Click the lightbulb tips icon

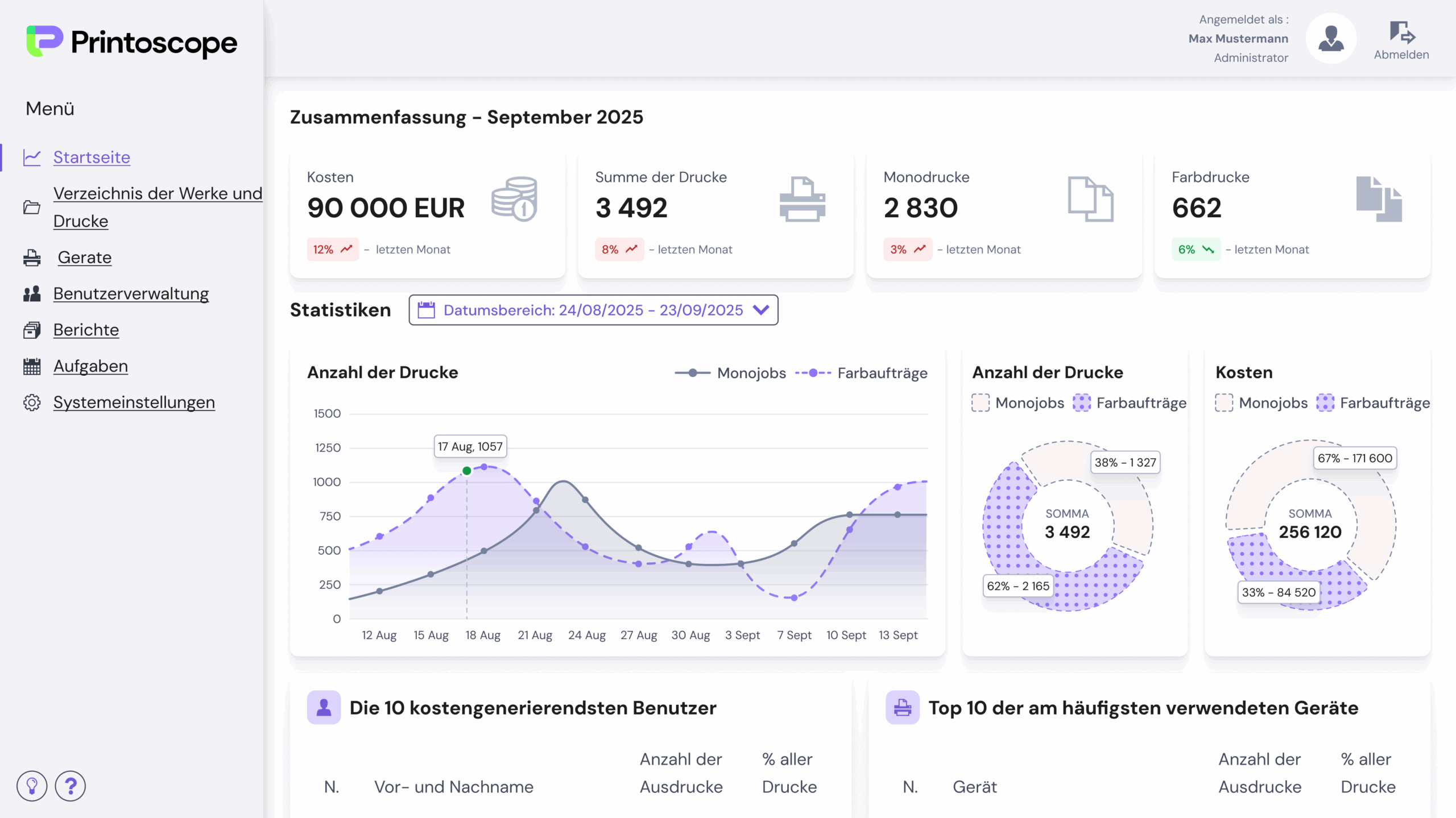tap(32, 786)
